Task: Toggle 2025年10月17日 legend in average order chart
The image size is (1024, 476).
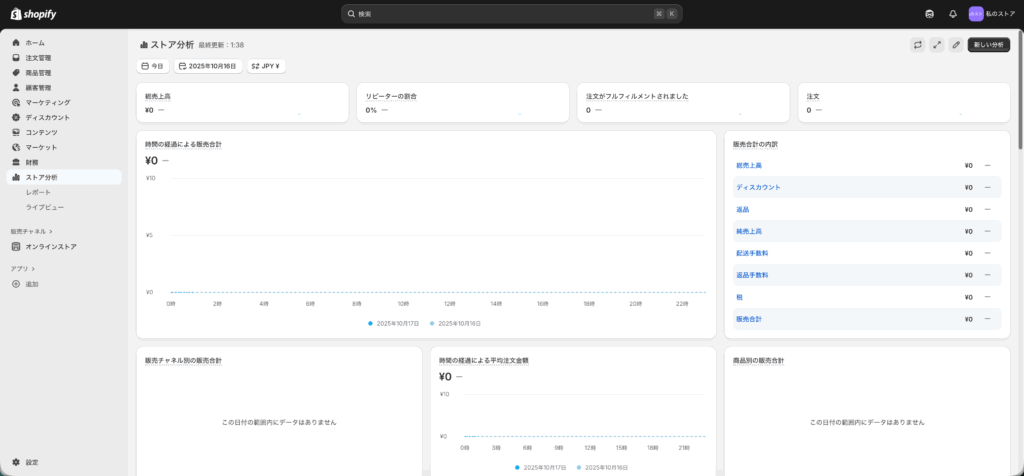Action: tap(541, 467)
